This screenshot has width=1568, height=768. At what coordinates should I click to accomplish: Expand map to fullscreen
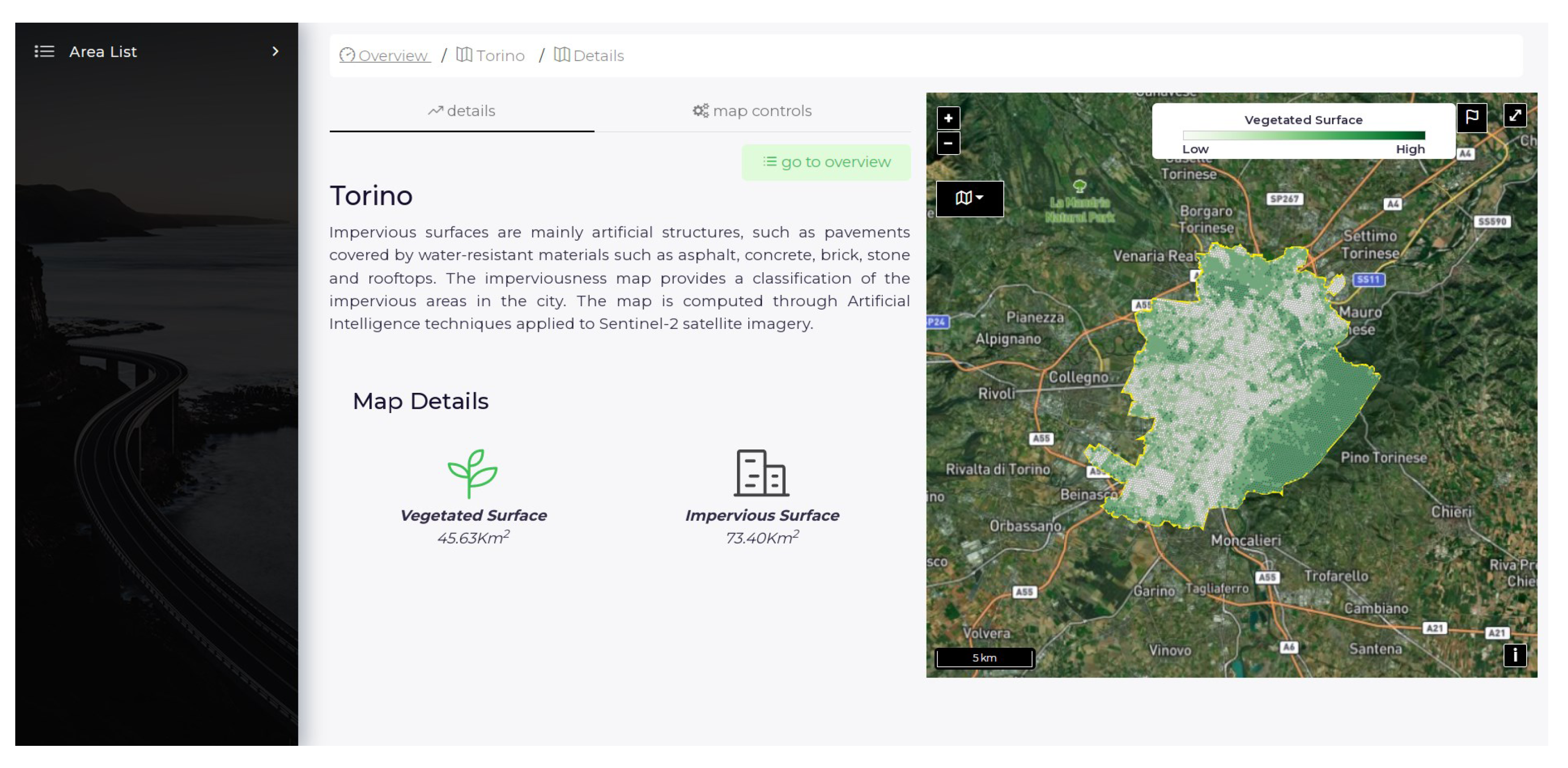point(1514,115)
